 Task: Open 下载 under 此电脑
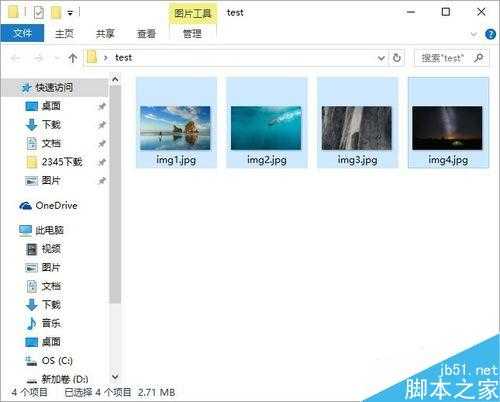43,305
